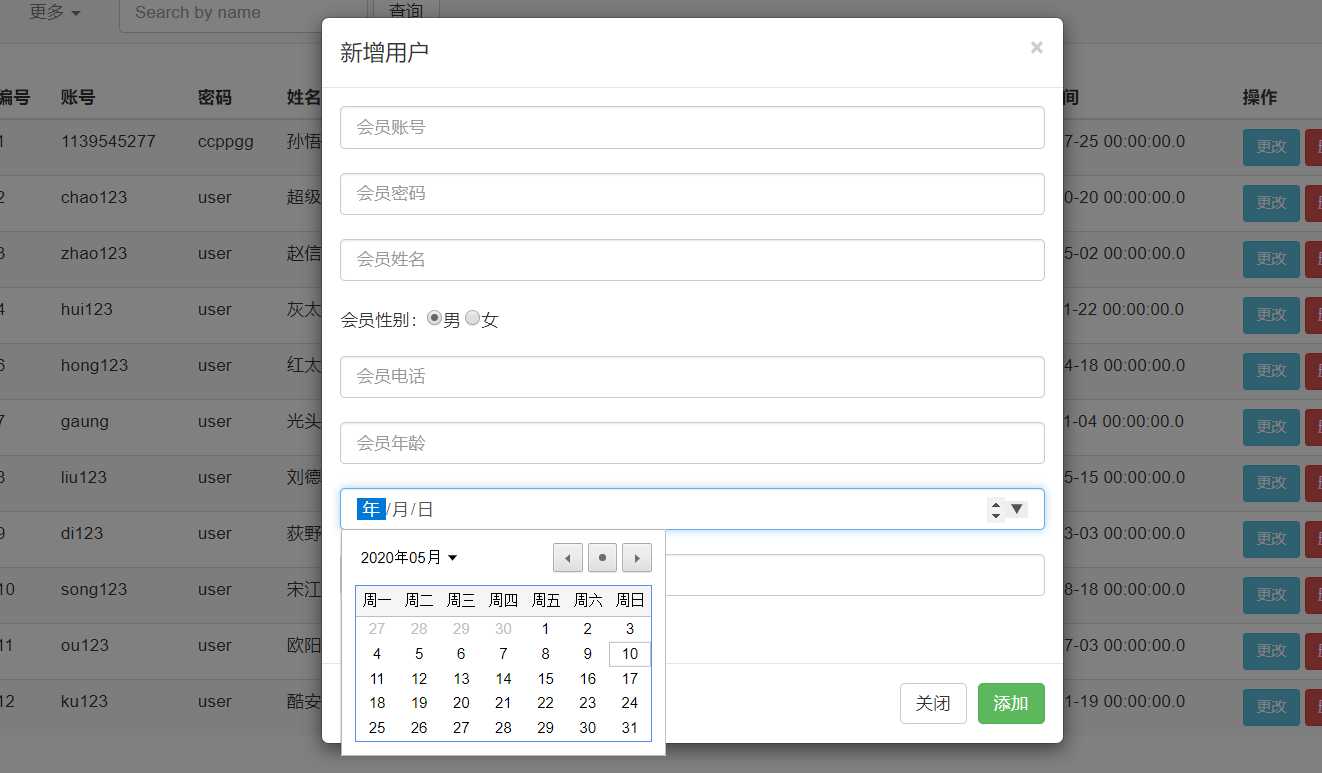Click the account cell zhao123
Screen dimensions: 1322x773
[94, 253]
